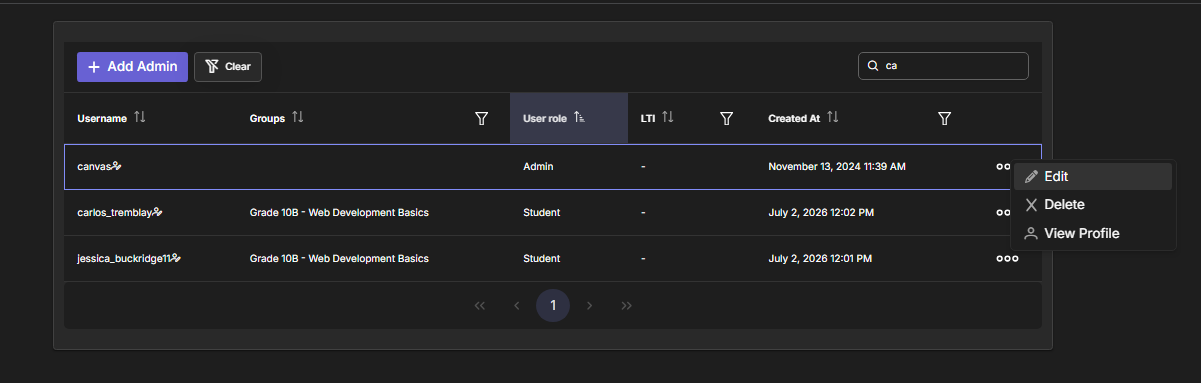The height and width of the screenshot is (383, 1201).
Task: Jump to last page of results
Action: (627, 305)
